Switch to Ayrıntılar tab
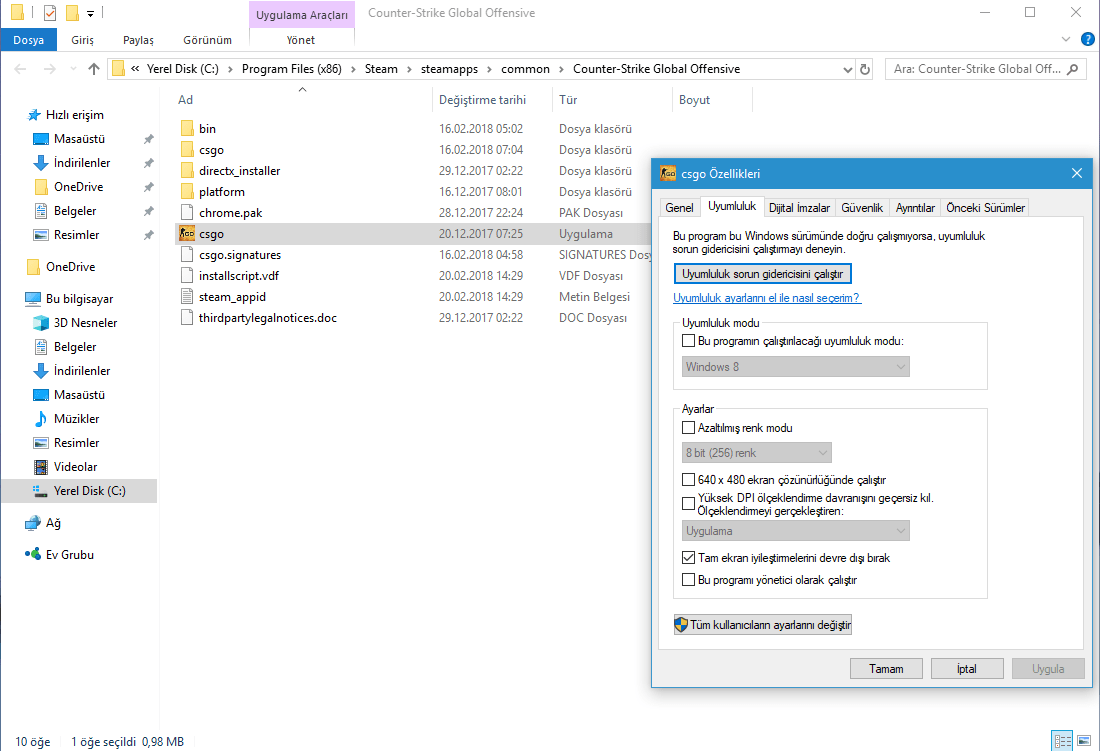Image resolution: width=1100 pixels, height=751 pixels. pyautogui.click(x=915, y=208)
